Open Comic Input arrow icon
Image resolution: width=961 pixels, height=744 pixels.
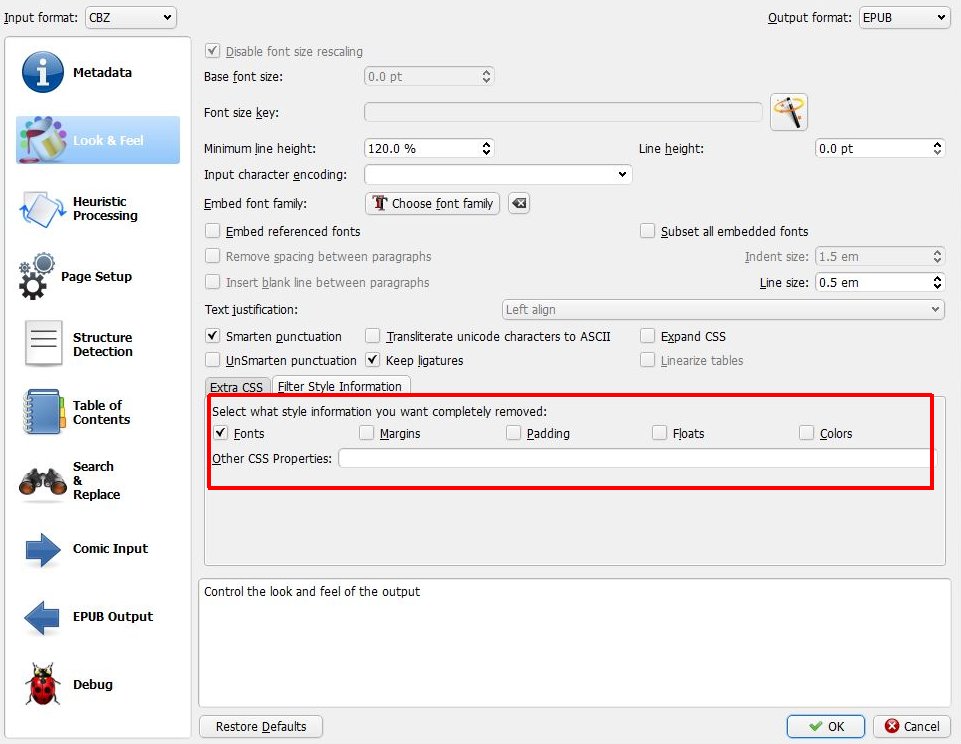(x=43, y=549)
